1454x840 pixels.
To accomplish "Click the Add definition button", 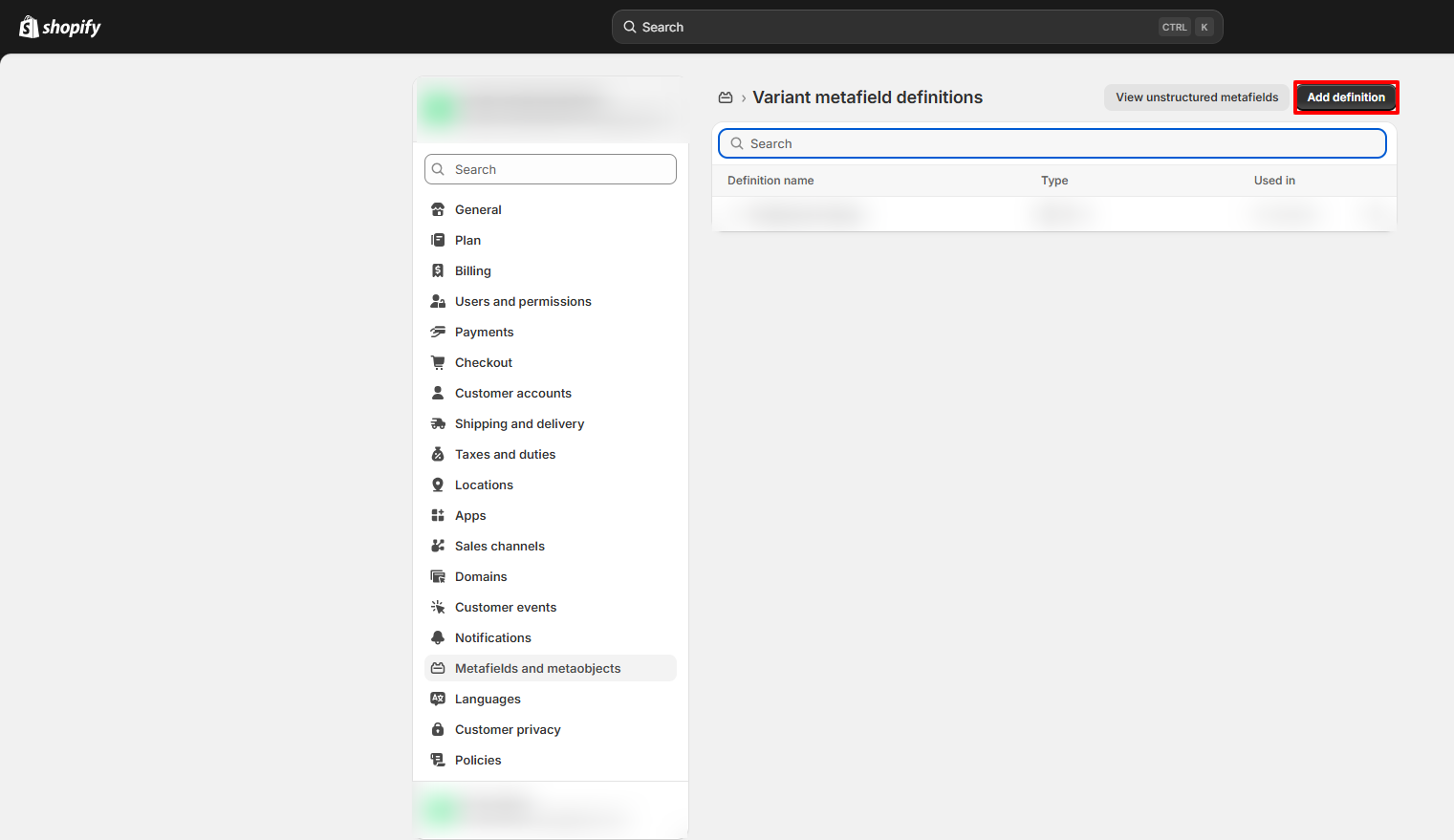I will (1346, 97).
